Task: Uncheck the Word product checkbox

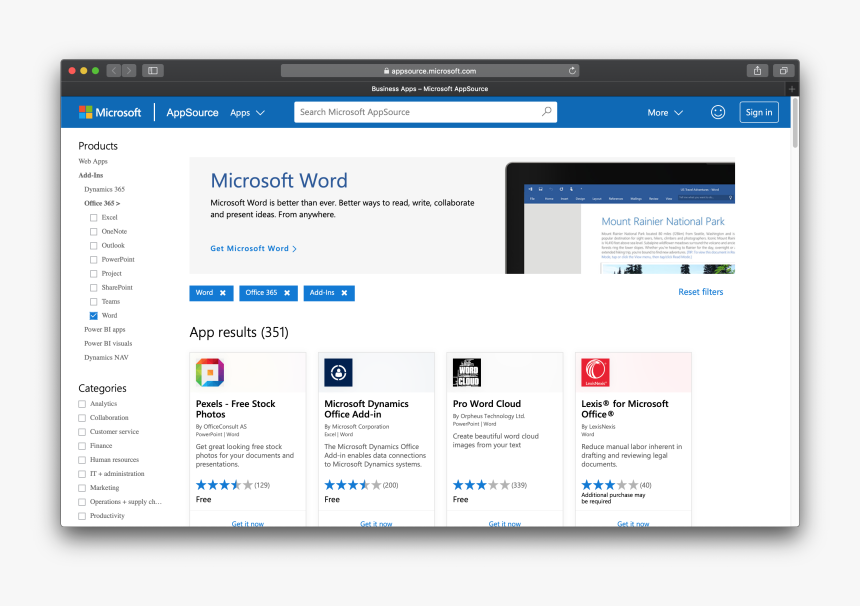Action: 94,316
